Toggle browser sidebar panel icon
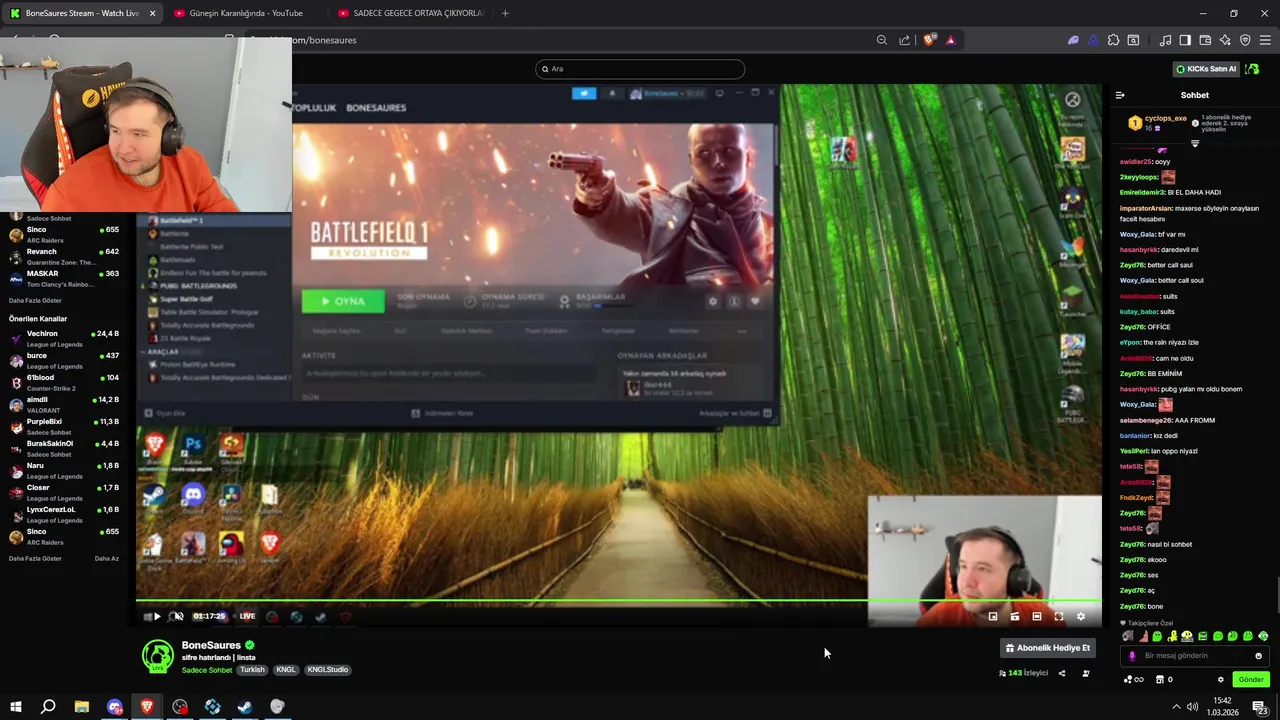 [x=1185, y=40]
